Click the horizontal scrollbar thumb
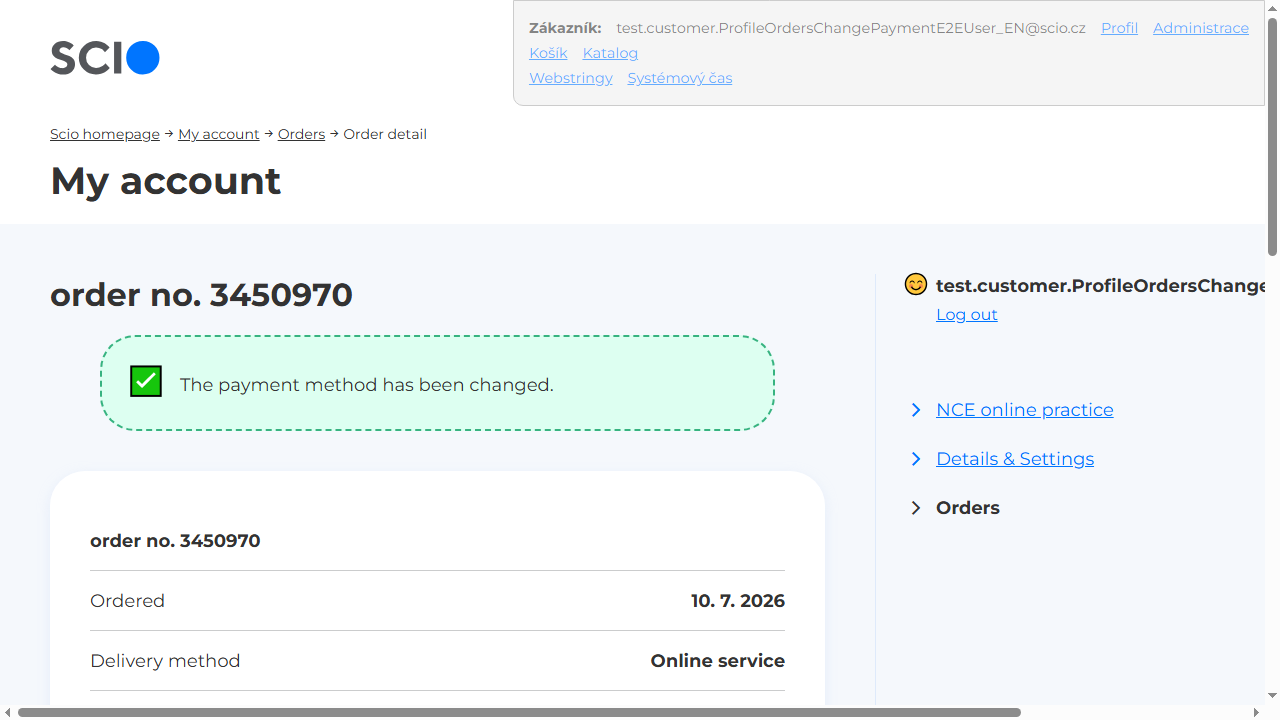The width and height of the screenshot is (1280, 720). click(x=519, y=712)
